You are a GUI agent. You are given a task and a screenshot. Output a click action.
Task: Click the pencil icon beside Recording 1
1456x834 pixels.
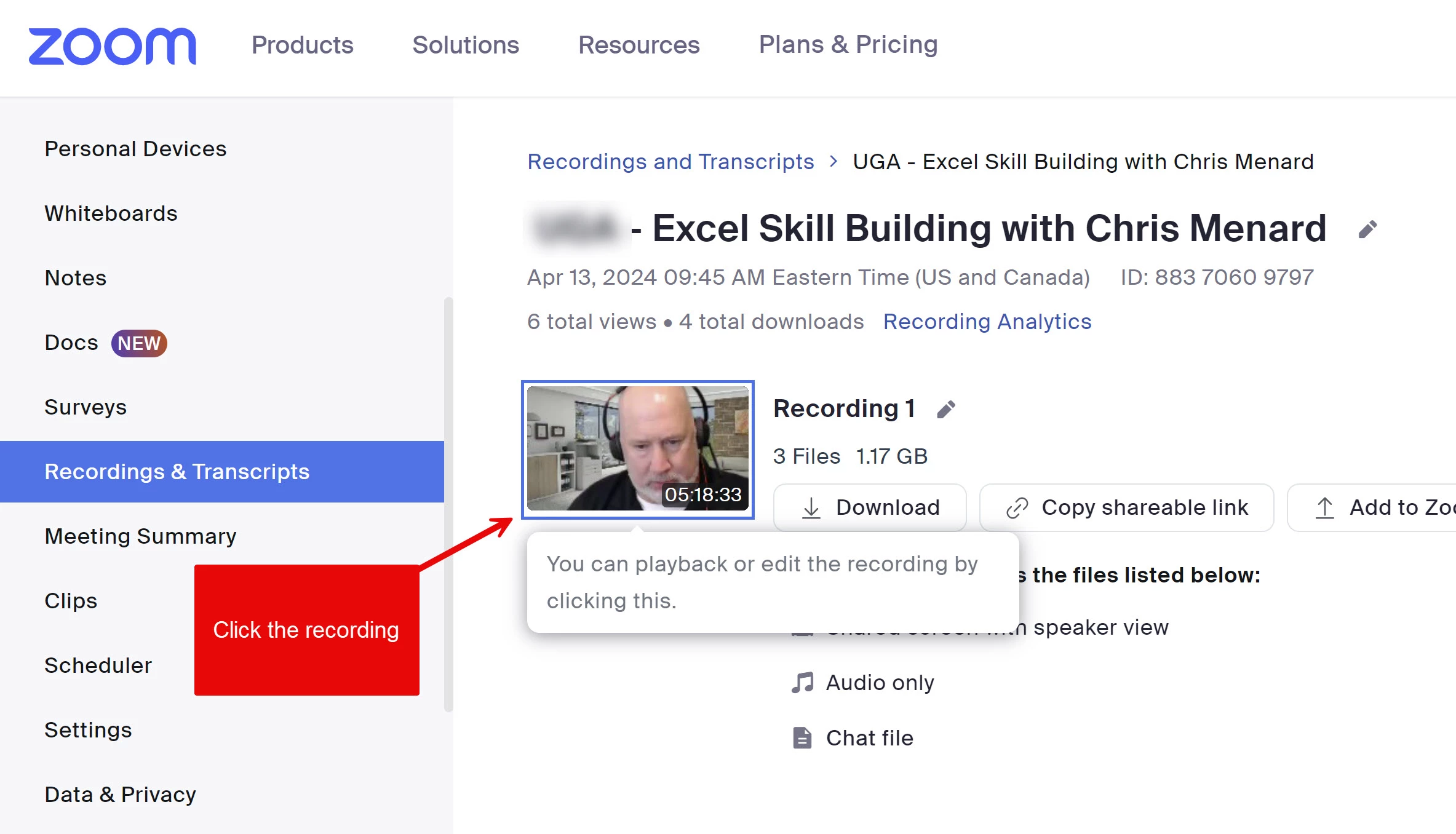coord(946,409)
